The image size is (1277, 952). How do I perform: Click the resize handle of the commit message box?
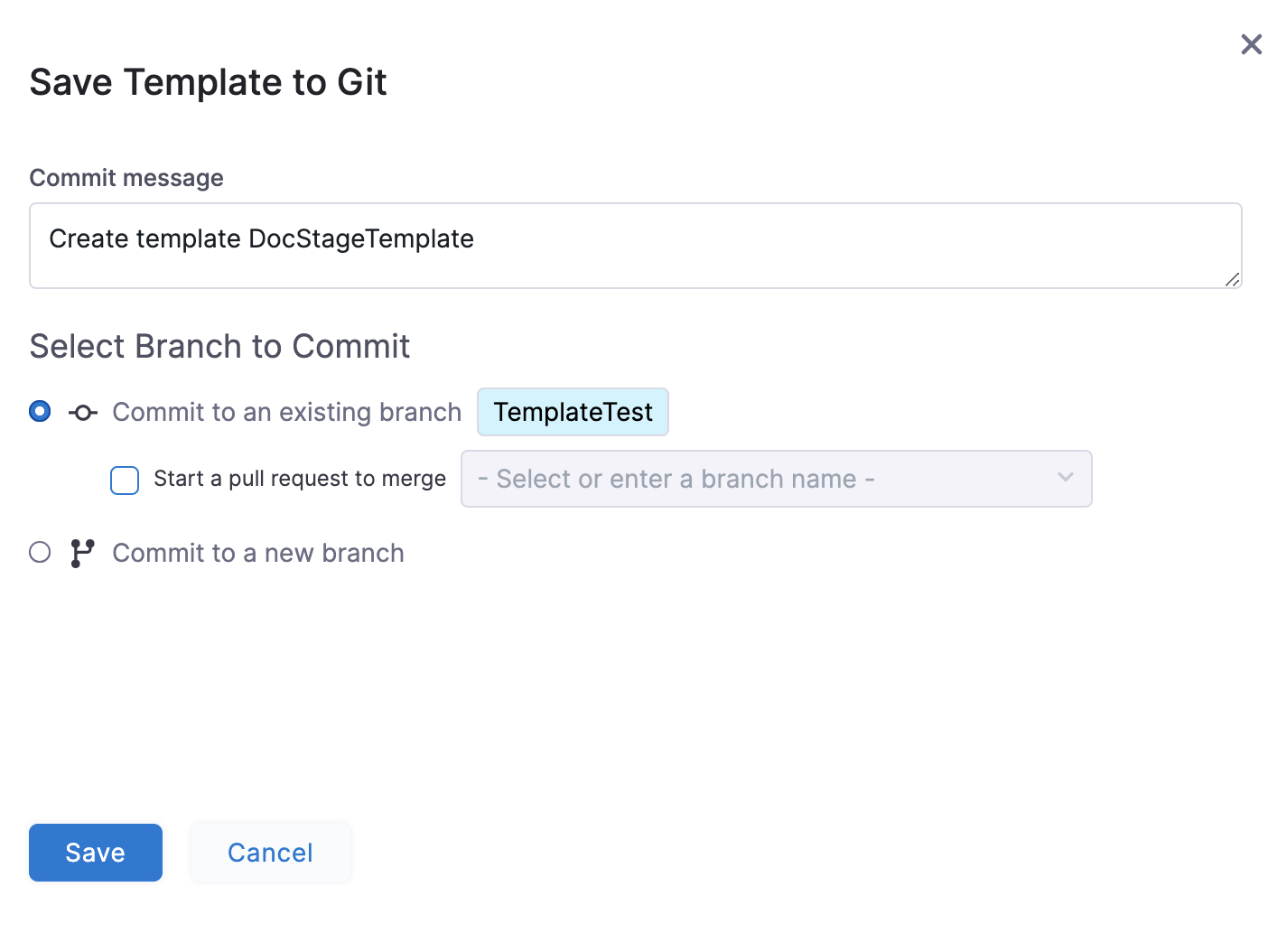pyautogui.click(x=1232, y=279)
